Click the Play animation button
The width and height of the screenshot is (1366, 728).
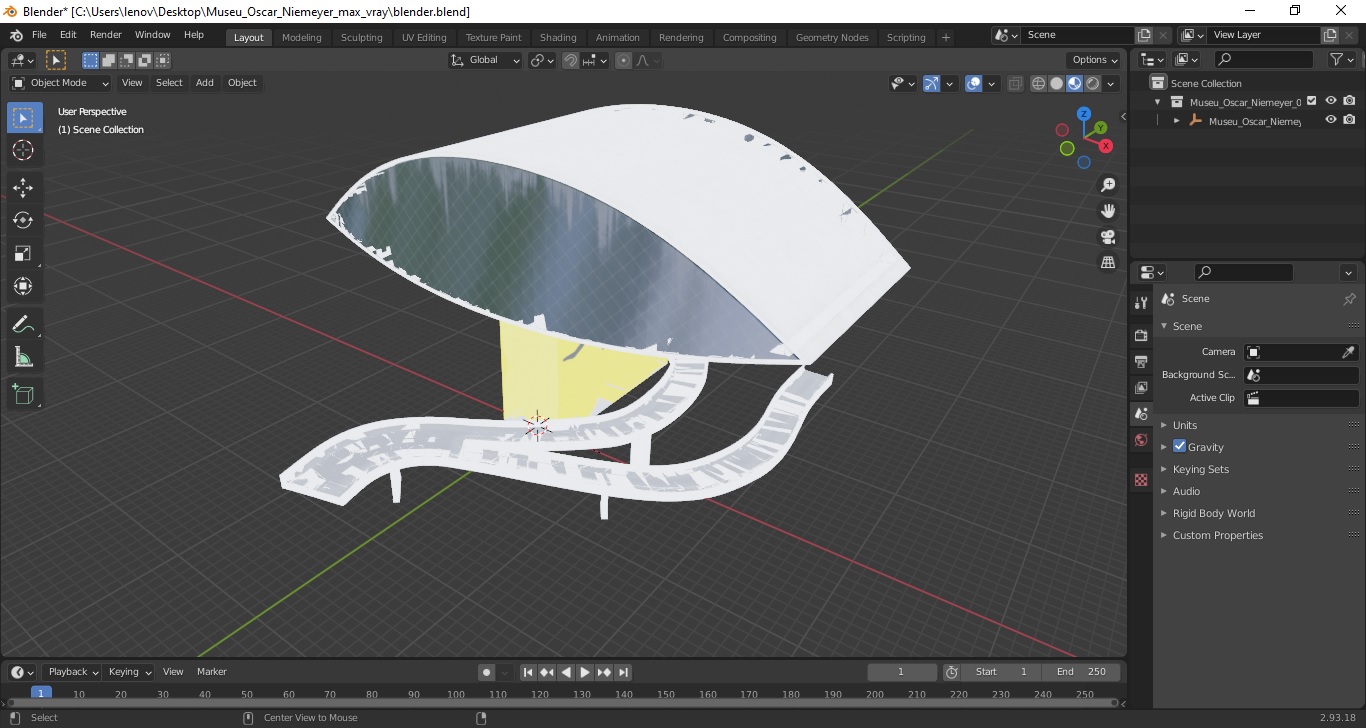(585, 672)
